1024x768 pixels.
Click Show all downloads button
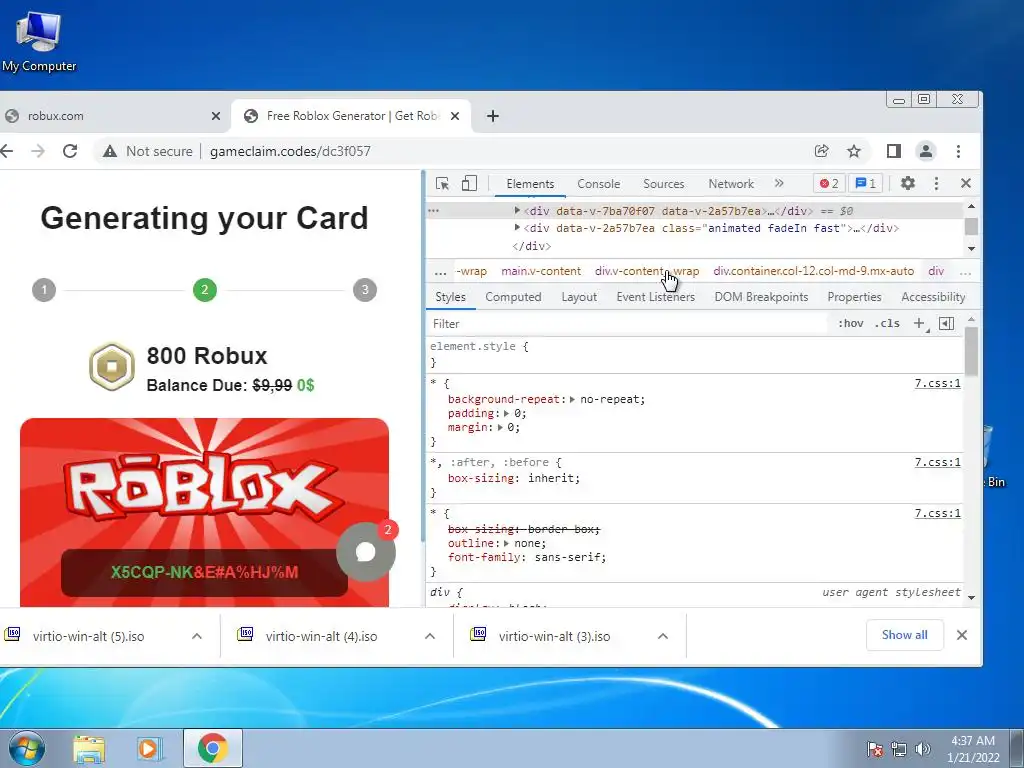[x=904, y=635]
